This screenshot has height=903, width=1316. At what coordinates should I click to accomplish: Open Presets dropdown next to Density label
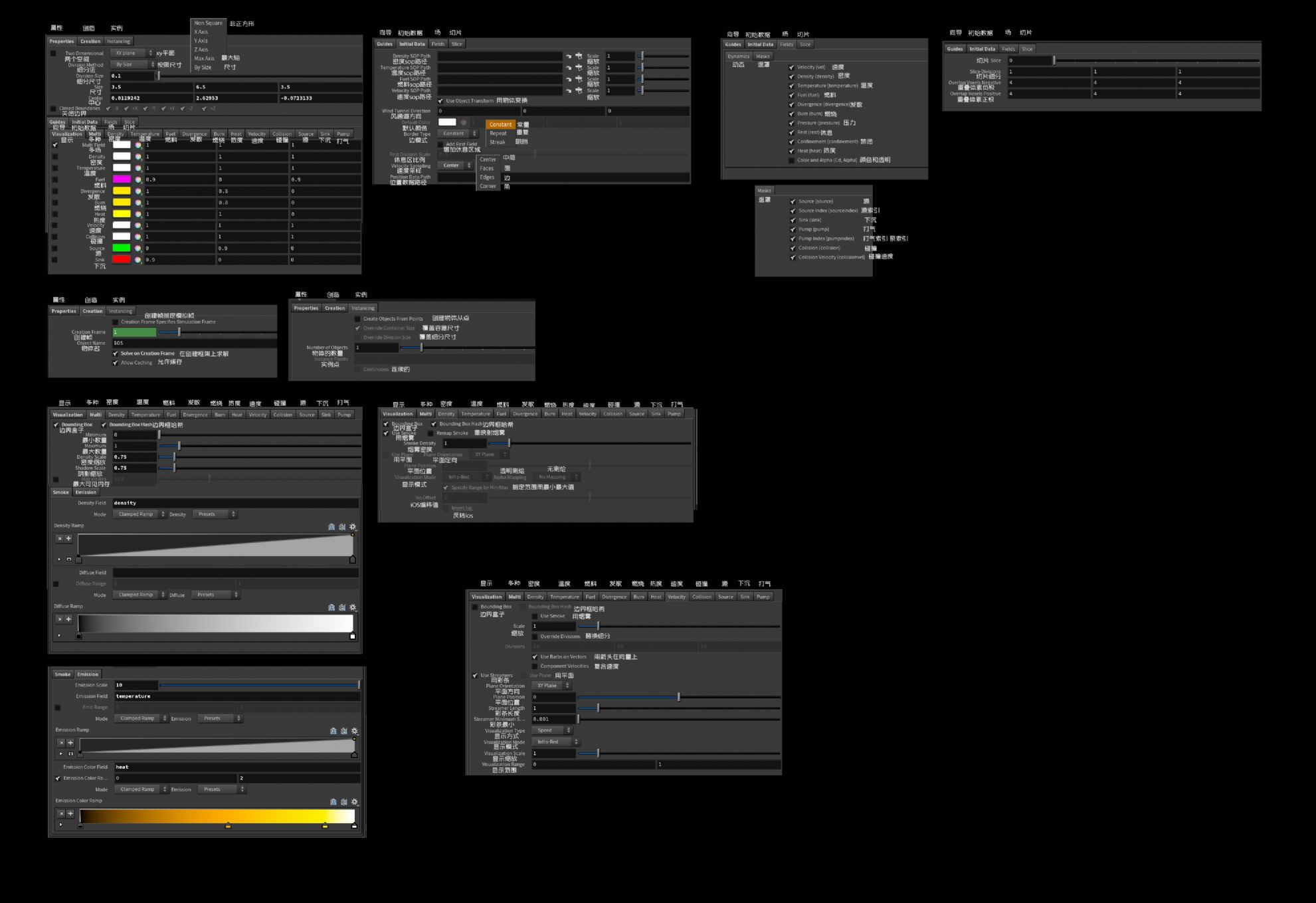tap(214, 514)
